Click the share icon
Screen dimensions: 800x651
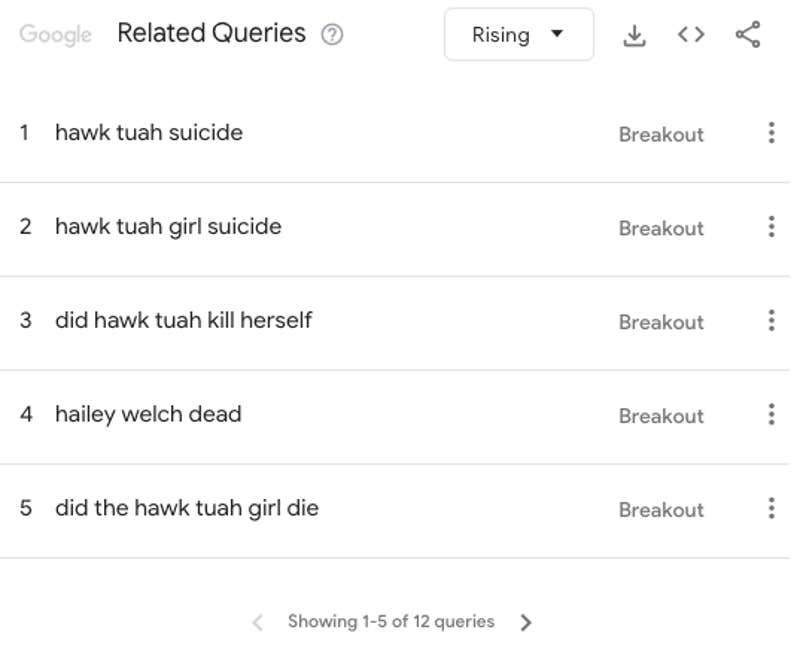pos(746,33)
